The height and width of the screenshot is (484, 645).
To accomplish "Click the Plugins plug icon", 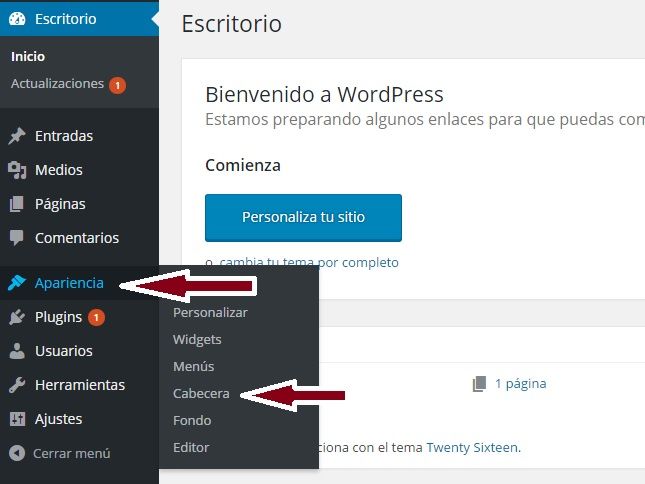I will (x=17, y=317).
